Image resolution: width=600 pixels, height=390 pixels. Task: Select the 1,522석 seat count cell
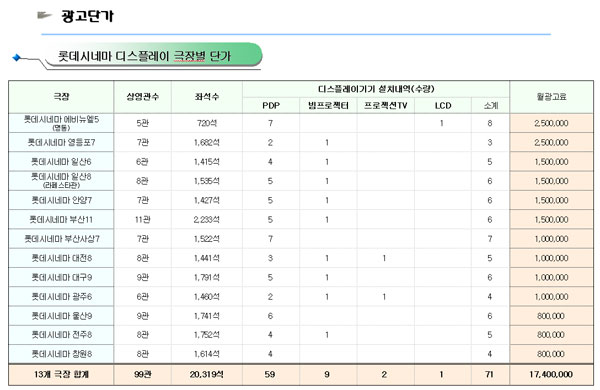coord(207,239)
